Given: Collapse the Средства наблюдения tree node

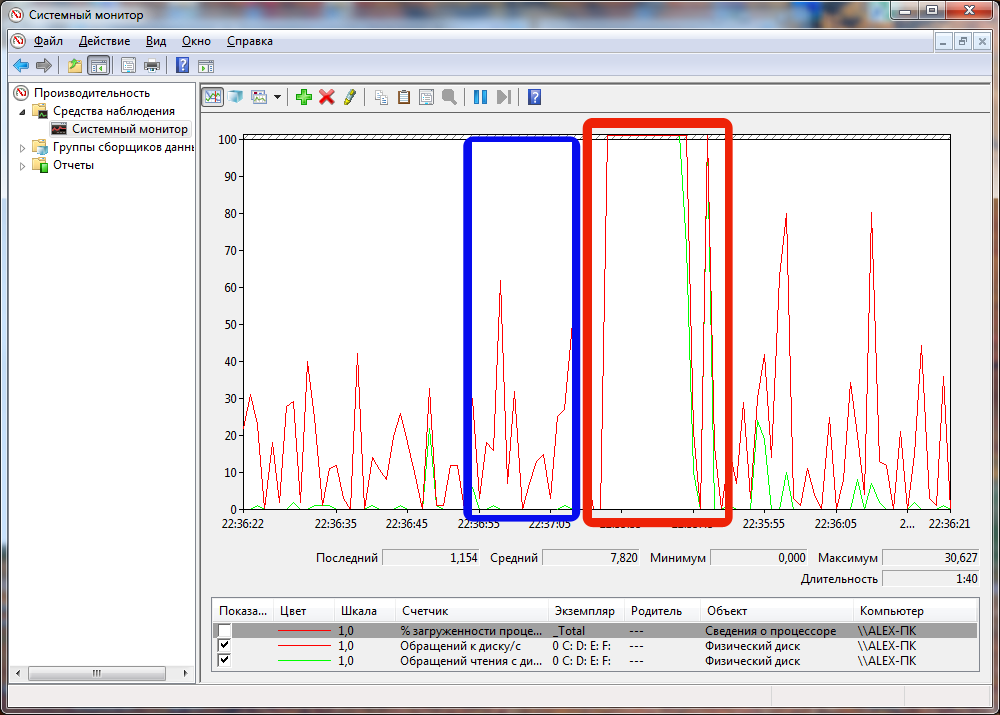Looking at the screenshot, I should 24,112.
